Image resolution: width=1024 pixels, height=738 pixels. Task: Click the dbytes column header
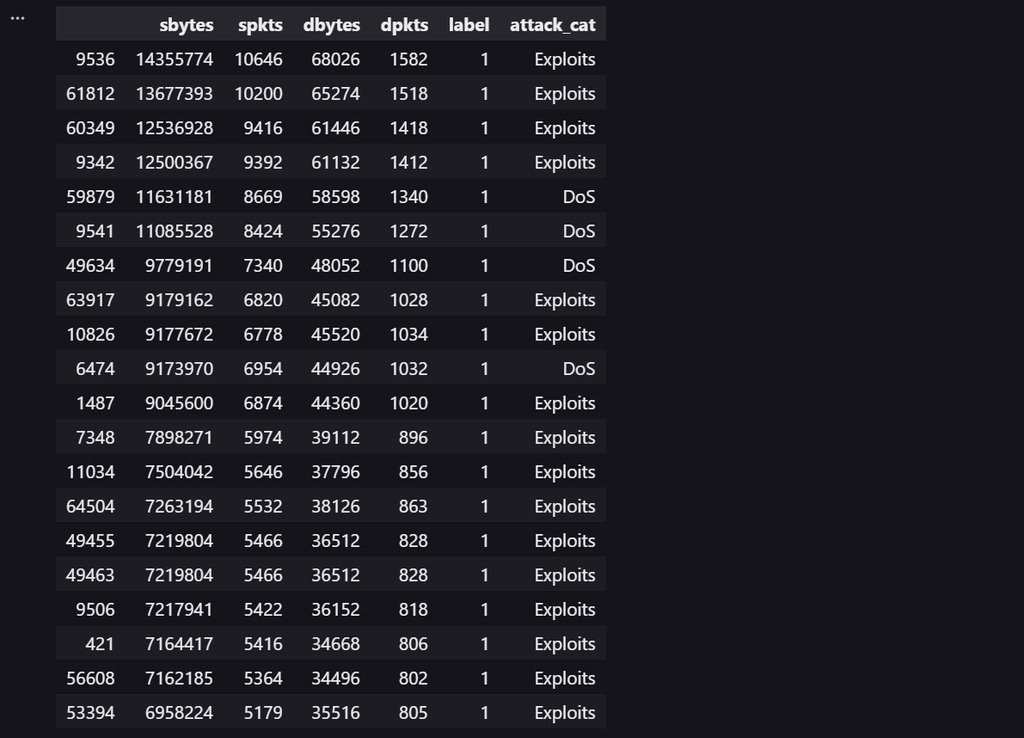tap(331, 25)
